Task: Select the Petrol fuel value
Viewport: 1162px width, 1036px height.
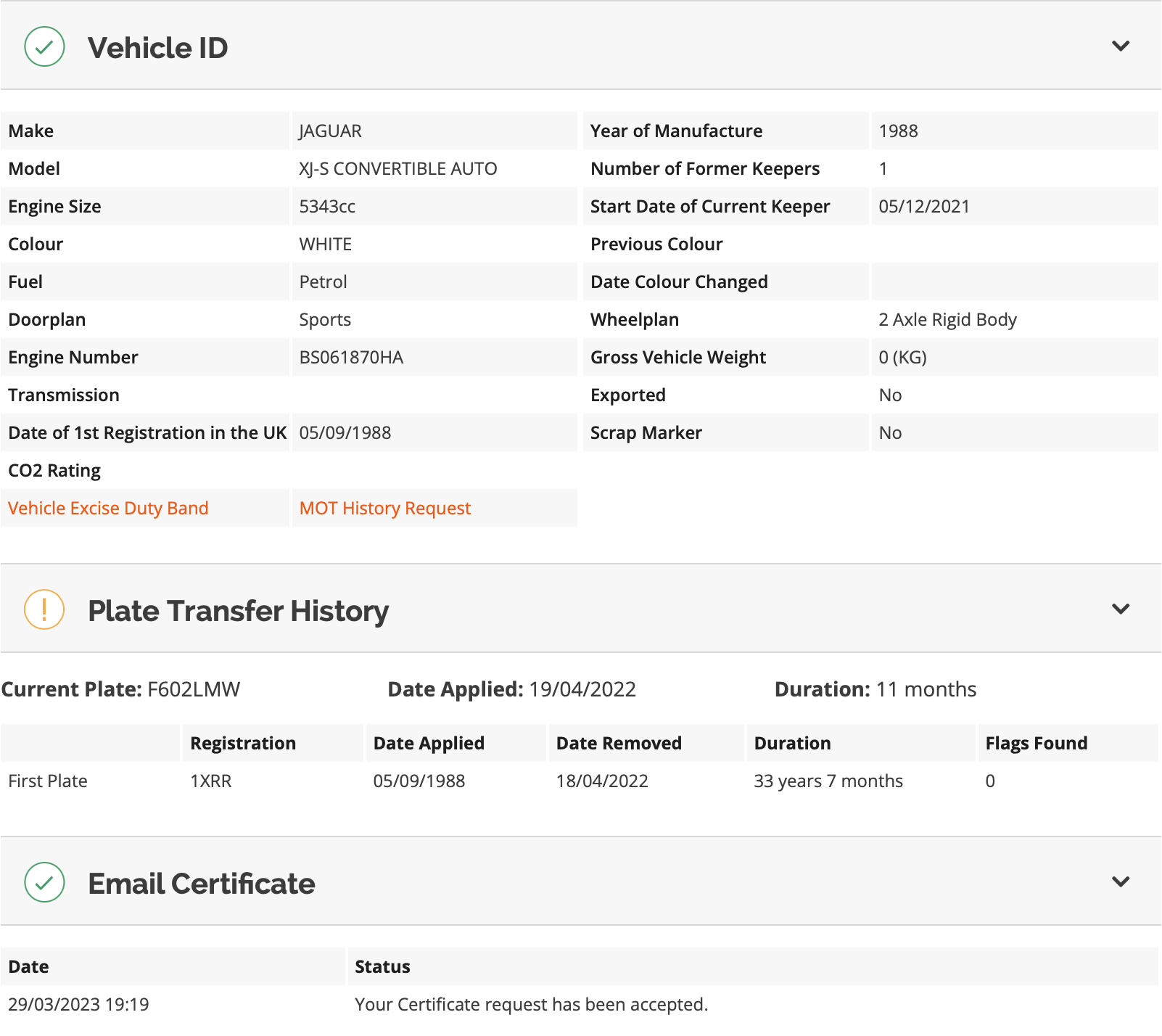Action: 324,281
